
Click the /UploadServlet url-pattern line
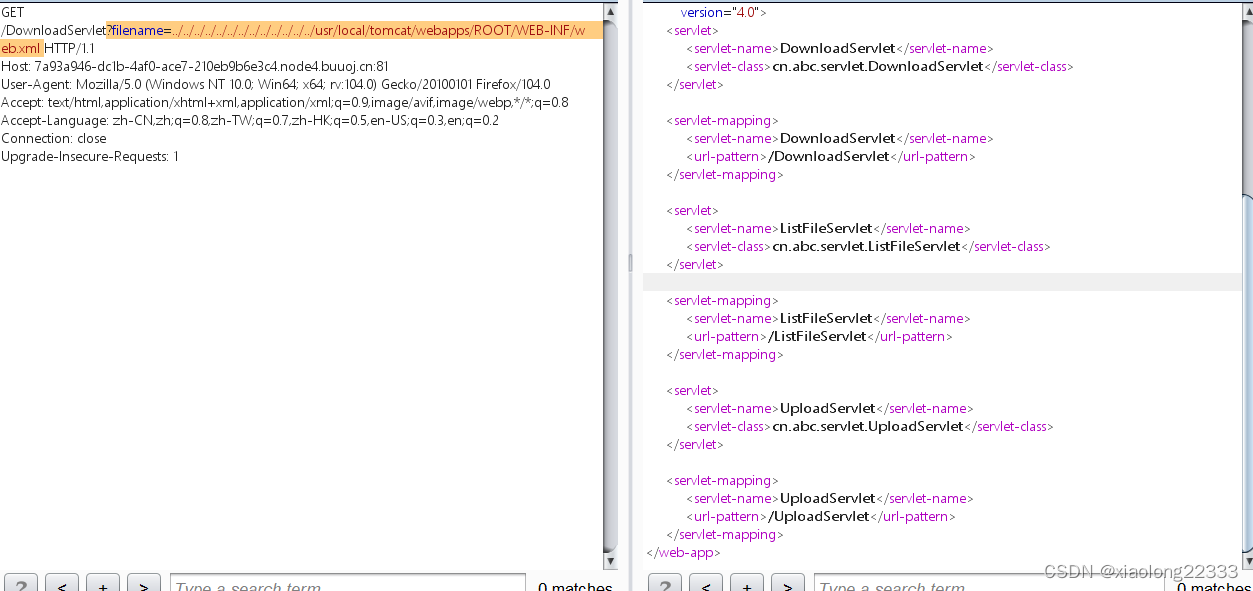[821, 517]
